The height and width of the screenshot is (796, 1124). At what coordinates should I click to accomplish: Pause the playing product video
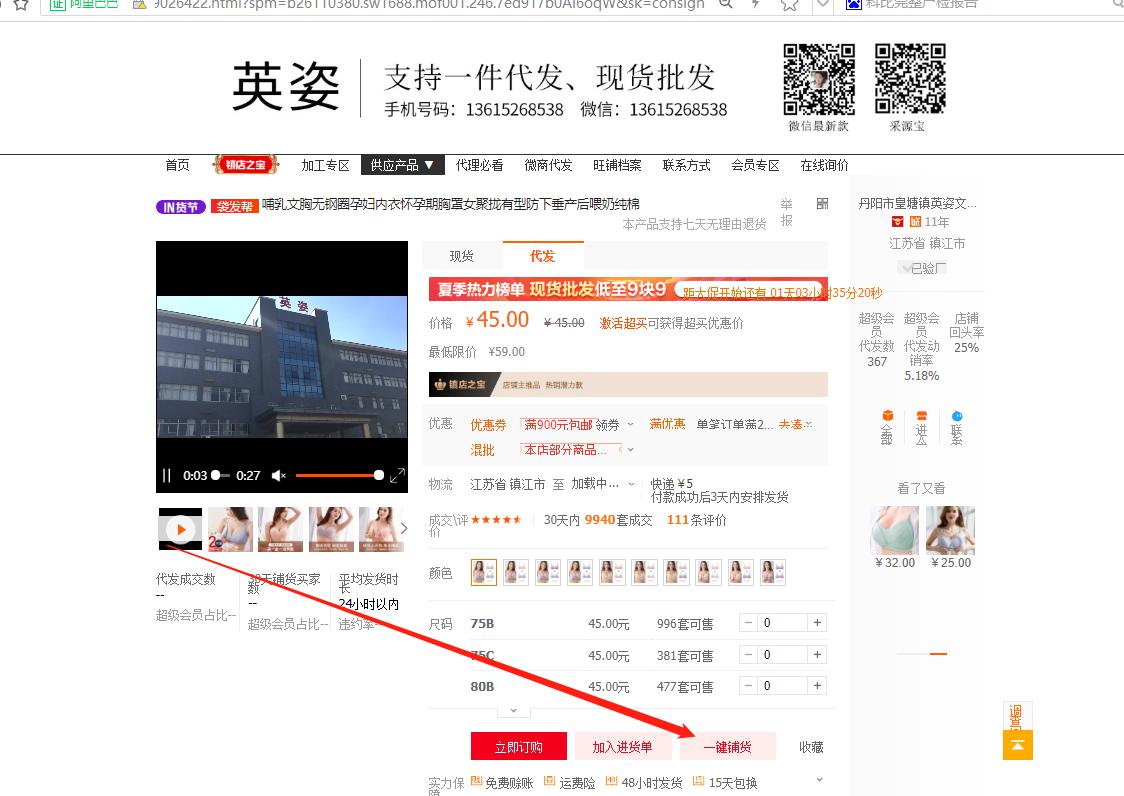pos(166,476)
